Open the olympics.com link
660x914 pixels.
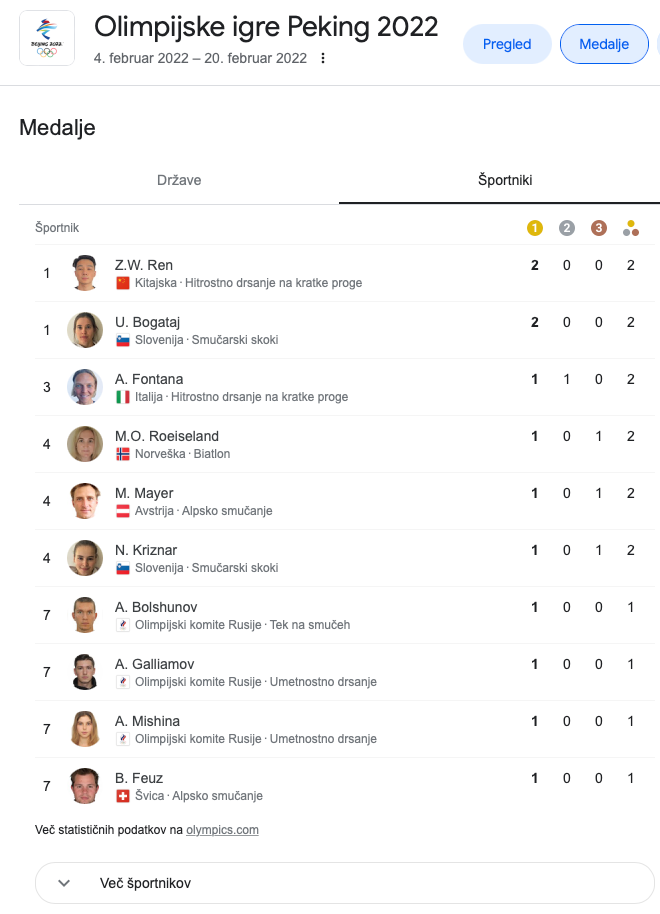pyautogui.click(x=222, y=830)
